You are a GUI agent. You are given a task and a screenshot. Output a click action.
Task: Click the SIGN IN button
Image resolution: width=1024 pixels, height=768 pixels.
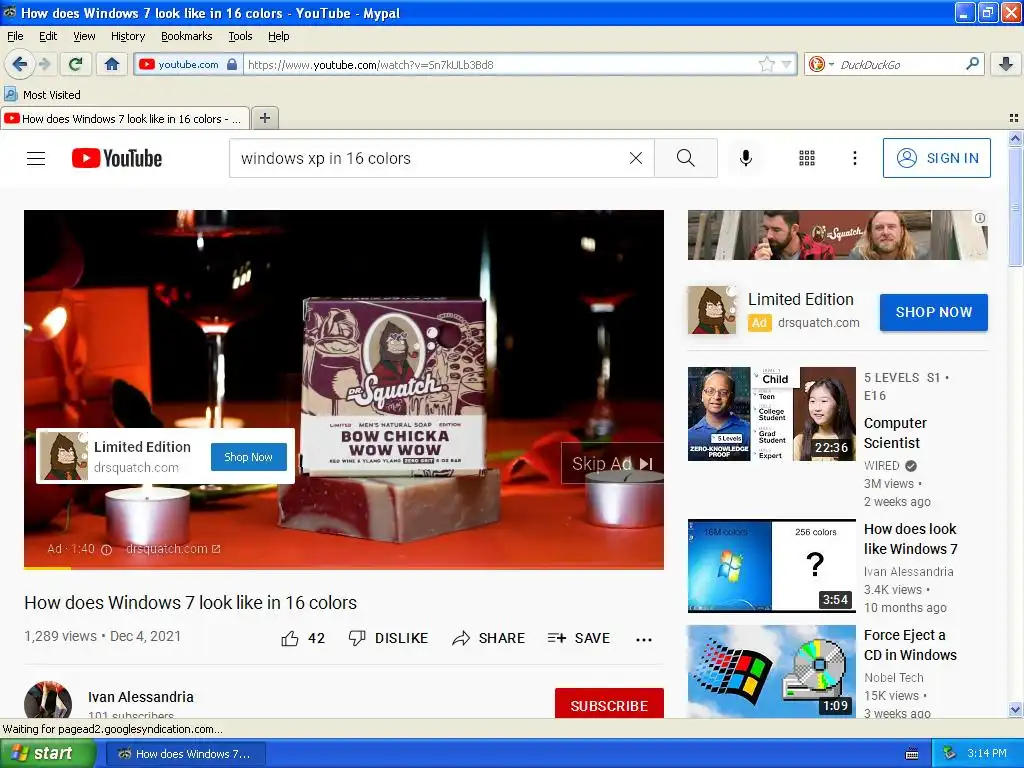[x=936, y=158]
